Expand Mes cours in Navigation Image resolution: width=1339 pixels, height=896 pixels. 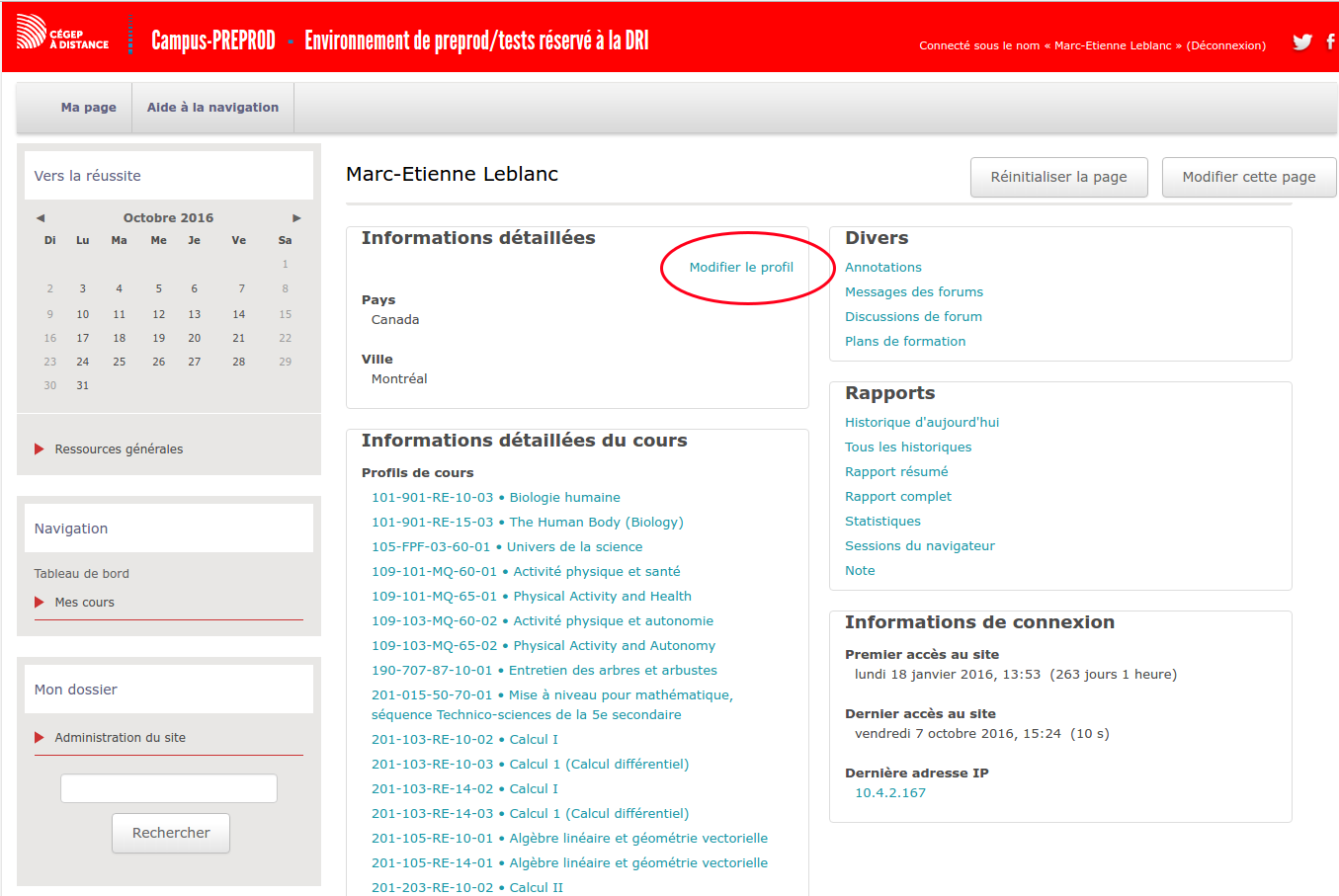tap(84, 603)
